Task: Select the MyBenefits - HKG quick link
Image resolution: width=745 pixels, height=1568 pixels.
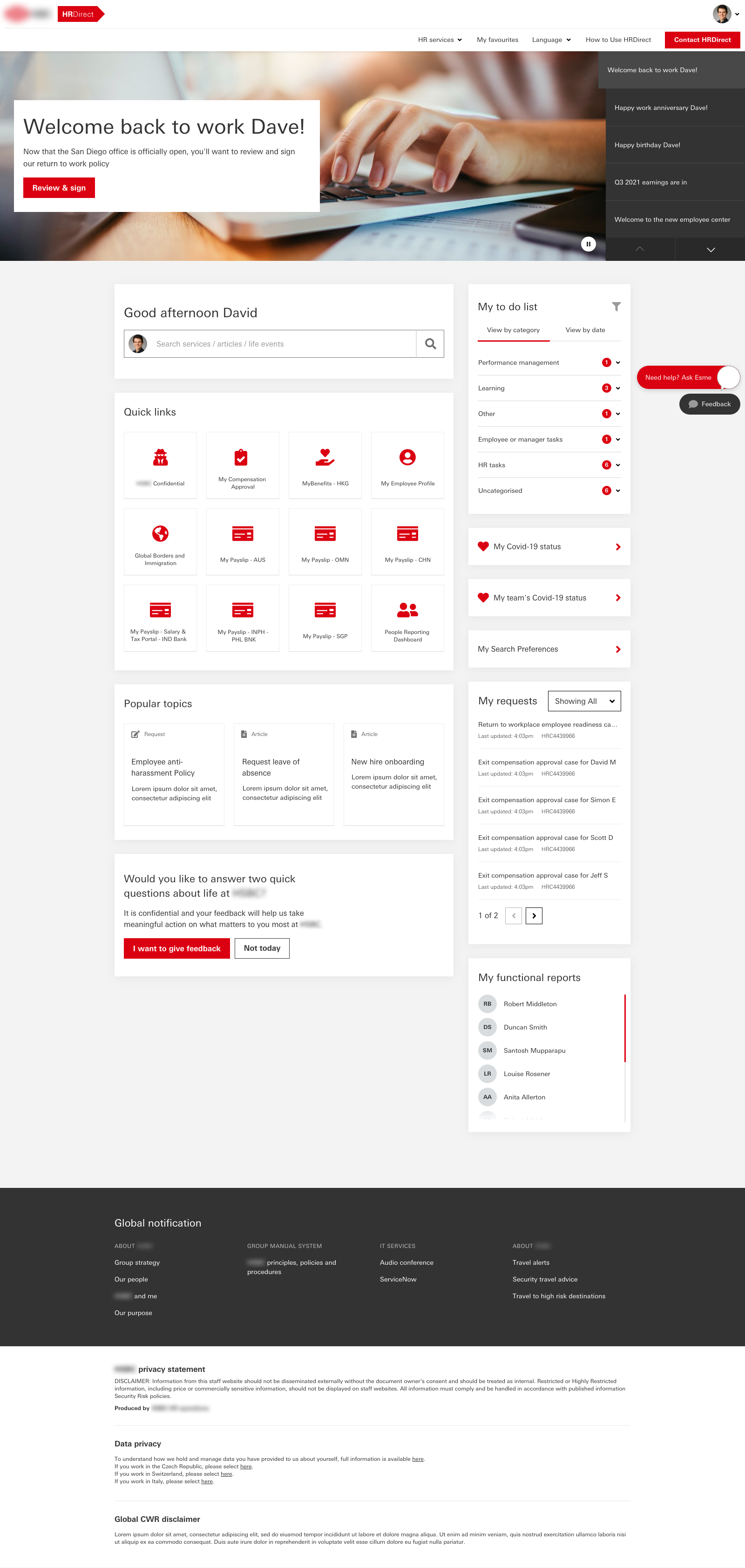Action: (325, 464)
